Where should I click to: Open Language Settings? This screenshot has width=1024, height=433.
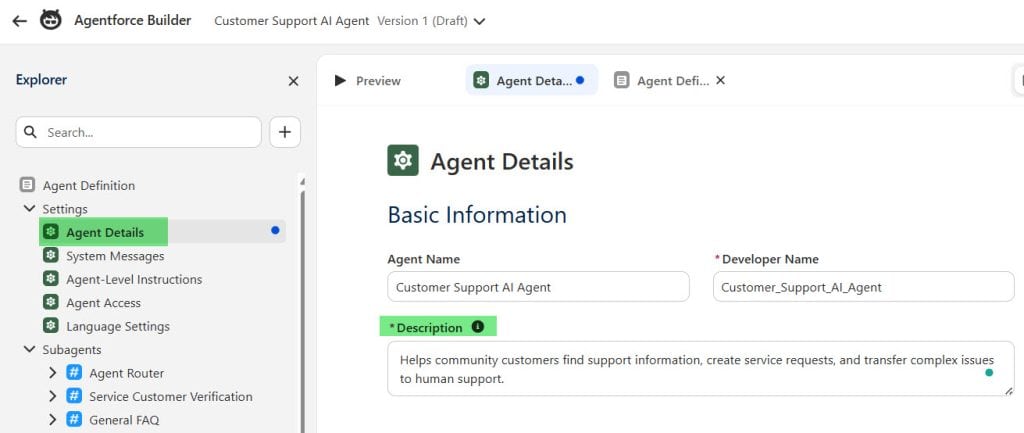118,327
